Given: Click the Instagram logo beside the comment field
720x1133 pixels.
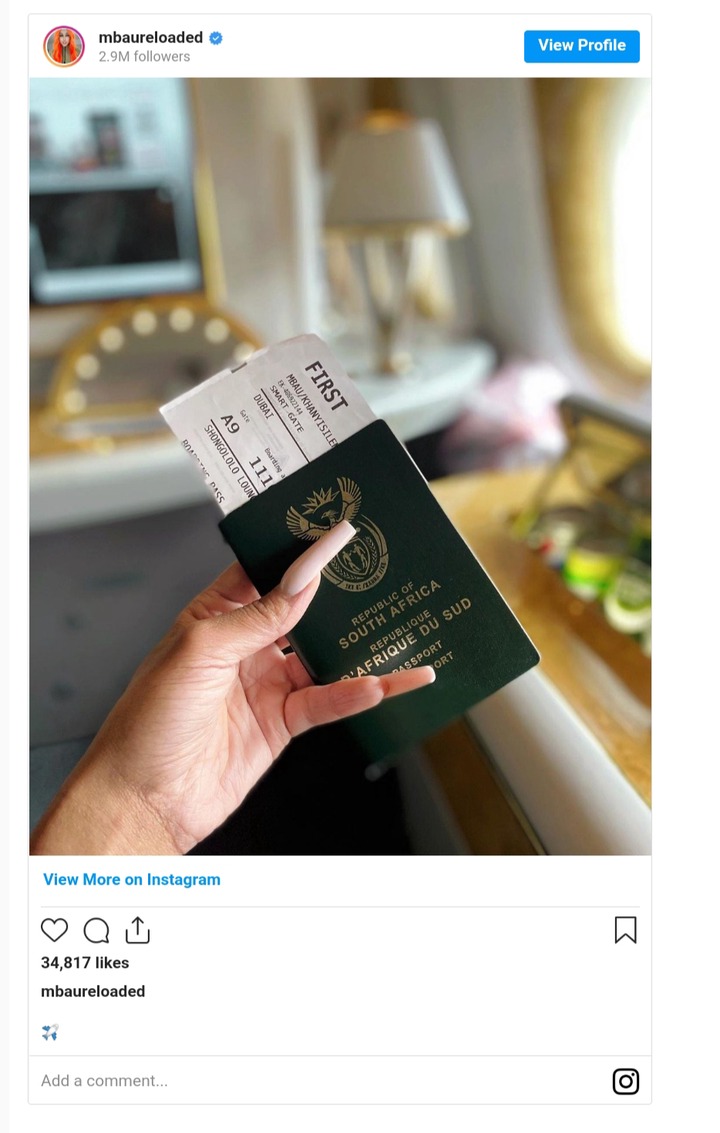Looking at the screenshot, I should (625, 1081).
